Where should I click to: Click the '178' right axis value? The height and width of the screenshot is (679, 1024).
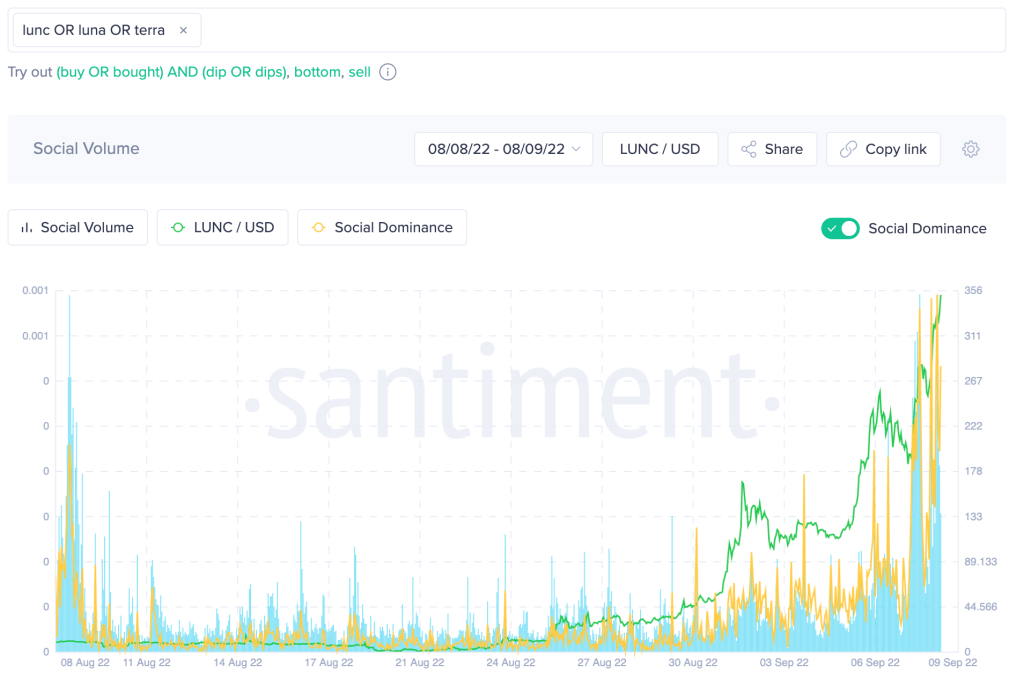point(973,471)
